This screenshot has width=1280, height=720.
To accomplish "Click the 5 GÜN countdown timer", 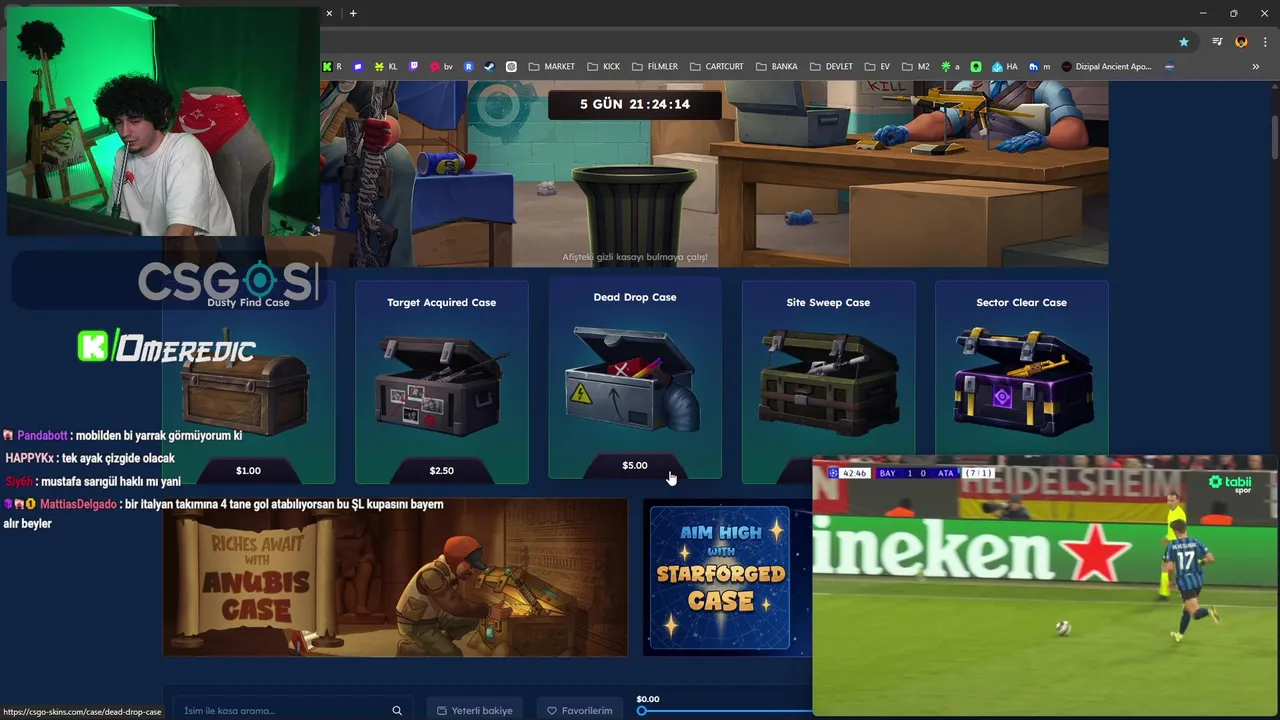I will coord(635,104).
